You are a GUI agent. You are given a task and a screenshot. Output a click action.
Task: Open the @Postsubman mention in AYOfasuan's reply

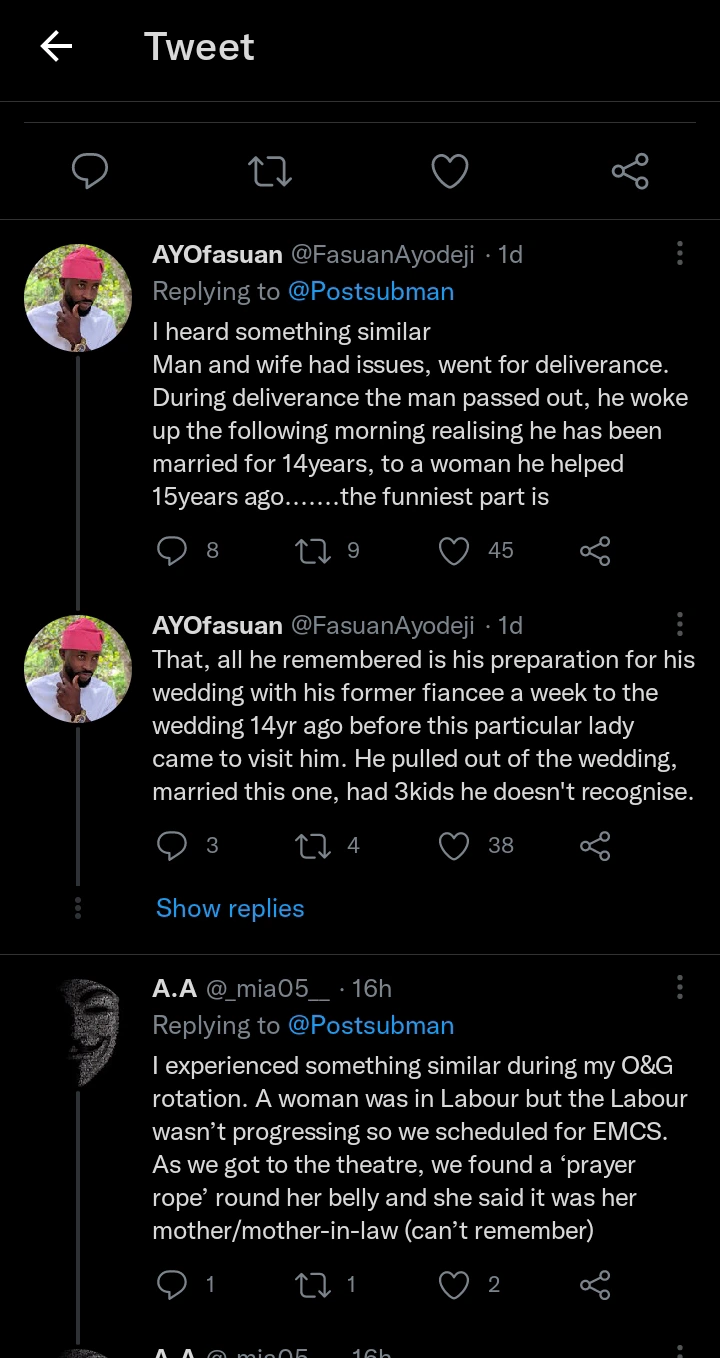pyautogui.click(x=371, y=291)
